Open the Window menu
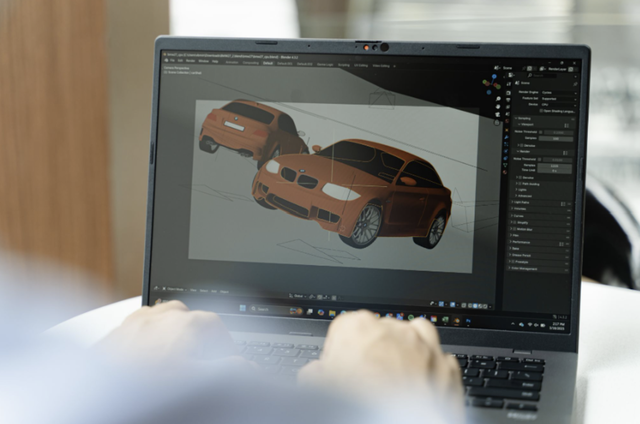The image size is (640, 424). click(203, 61)
